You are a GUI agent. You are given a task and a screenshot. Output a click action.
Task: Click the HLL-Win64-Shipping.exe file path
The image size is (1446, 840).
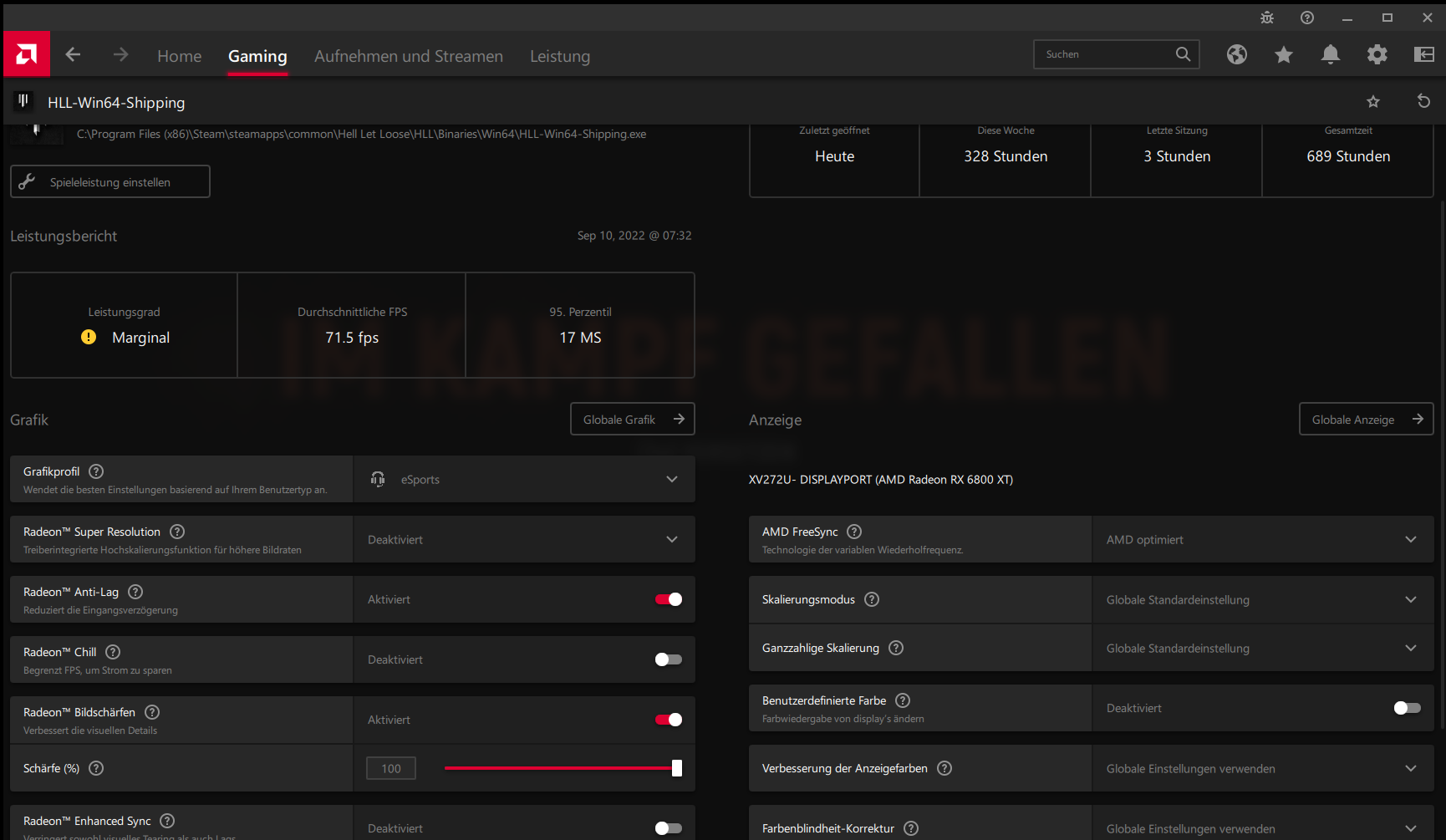point(361,134)
